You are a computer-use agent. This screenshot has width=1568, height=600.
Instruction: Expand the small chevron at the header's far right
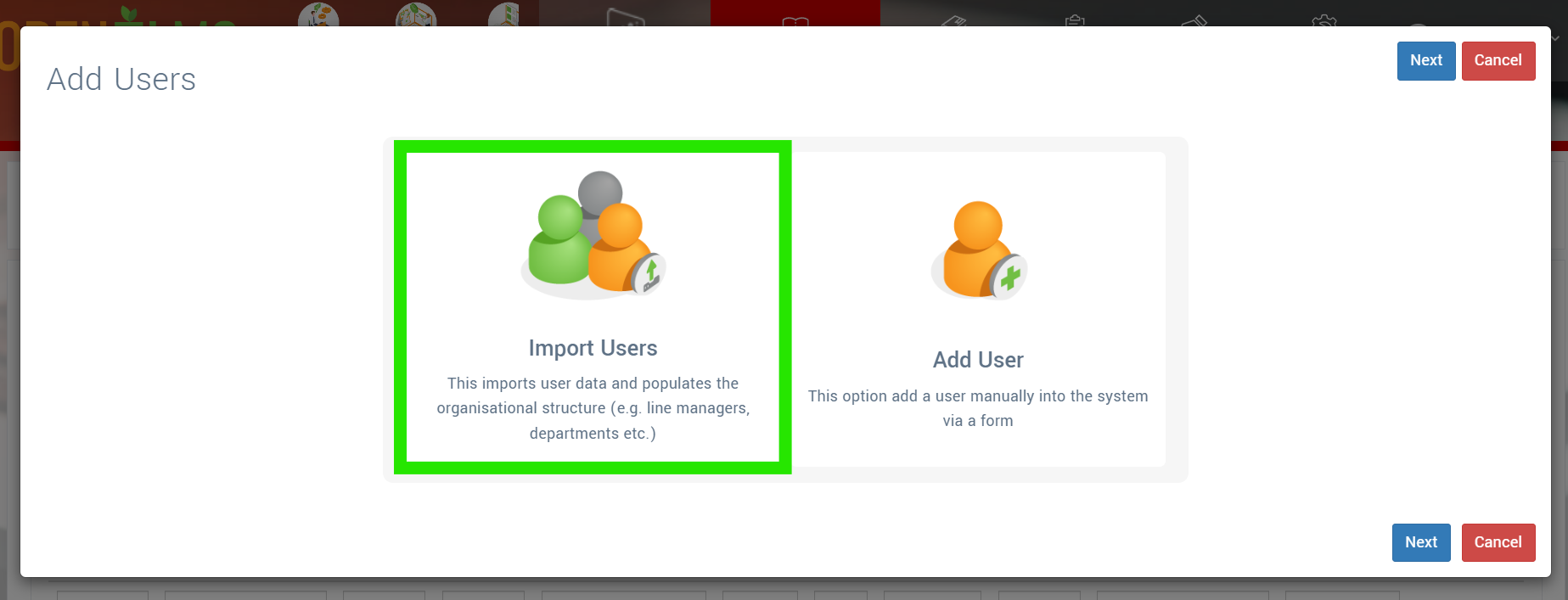(x=1555, y=38)
